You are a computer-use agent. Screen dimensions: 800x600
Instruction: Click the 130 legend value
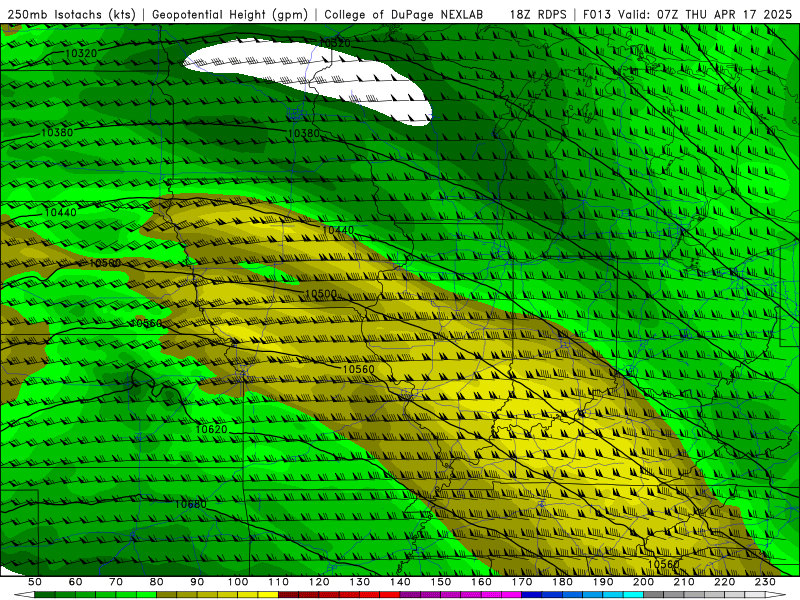point(360,582)
